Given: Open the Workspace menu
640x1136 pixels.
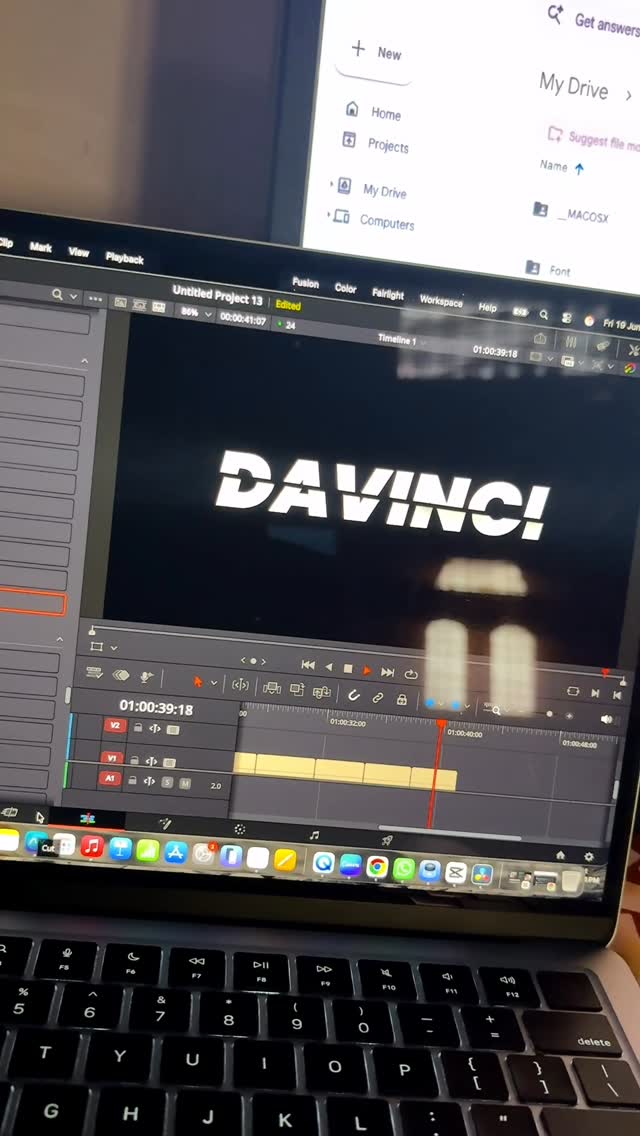Looking at the screenshot, I should coord(441,301).
